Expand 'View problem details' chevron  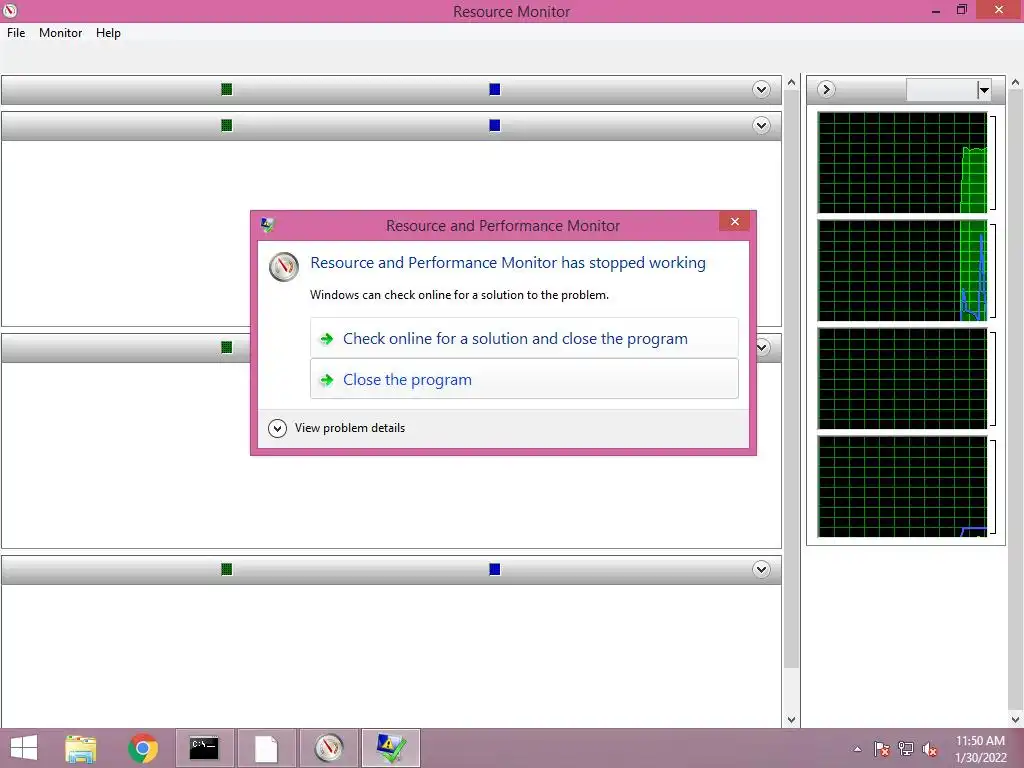coord(277,428)
